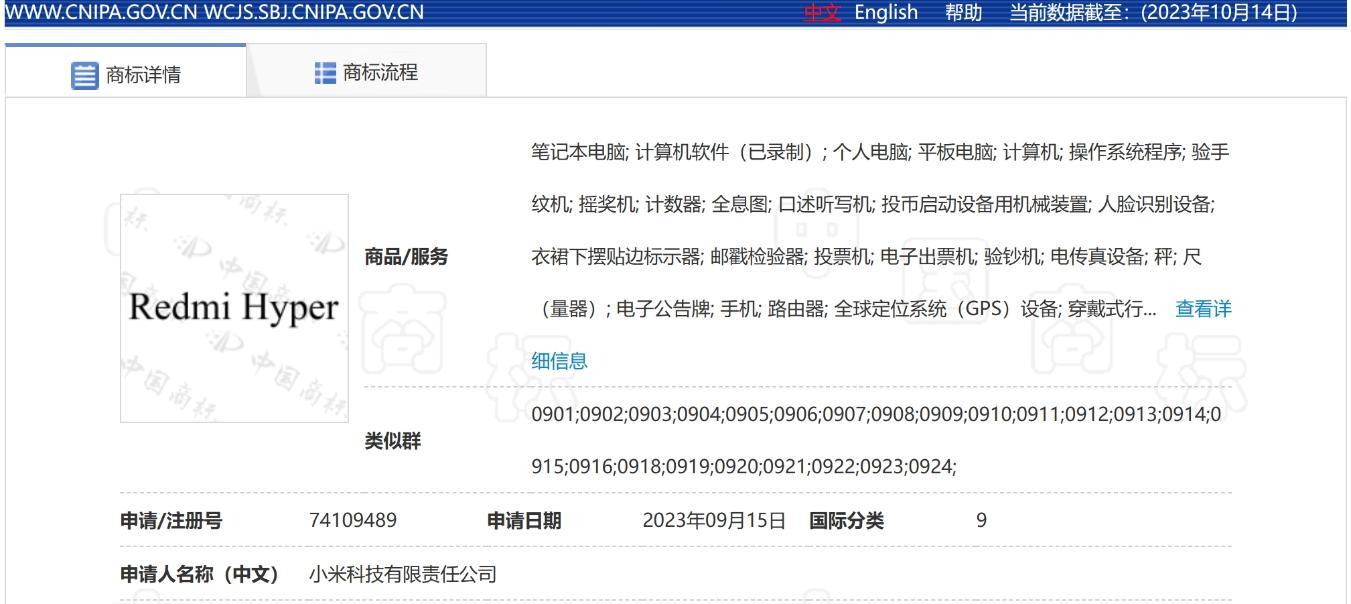Select applicant name 小米科技有限责任公司
Viewport: 1351px width, 604px height.
[403, 574]
